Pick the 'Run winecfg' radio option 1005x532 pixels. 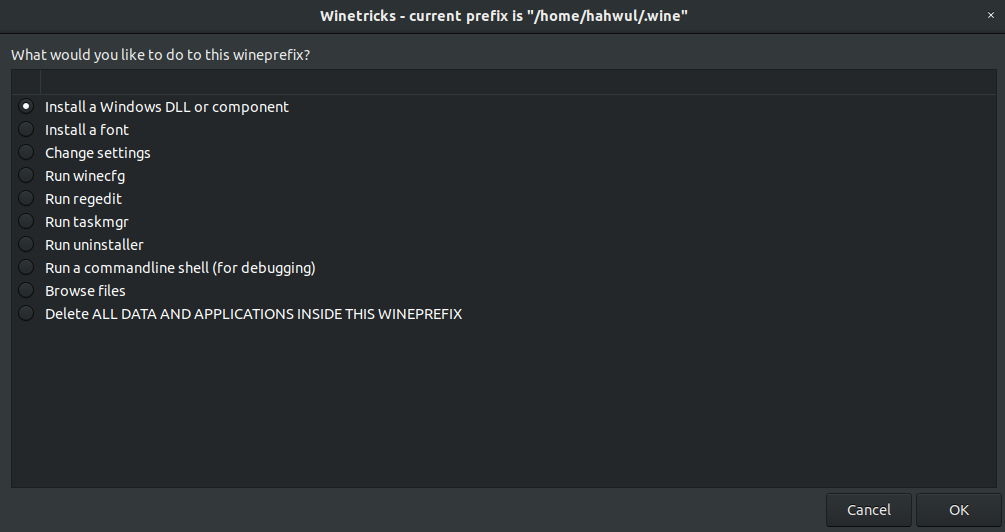26,176
